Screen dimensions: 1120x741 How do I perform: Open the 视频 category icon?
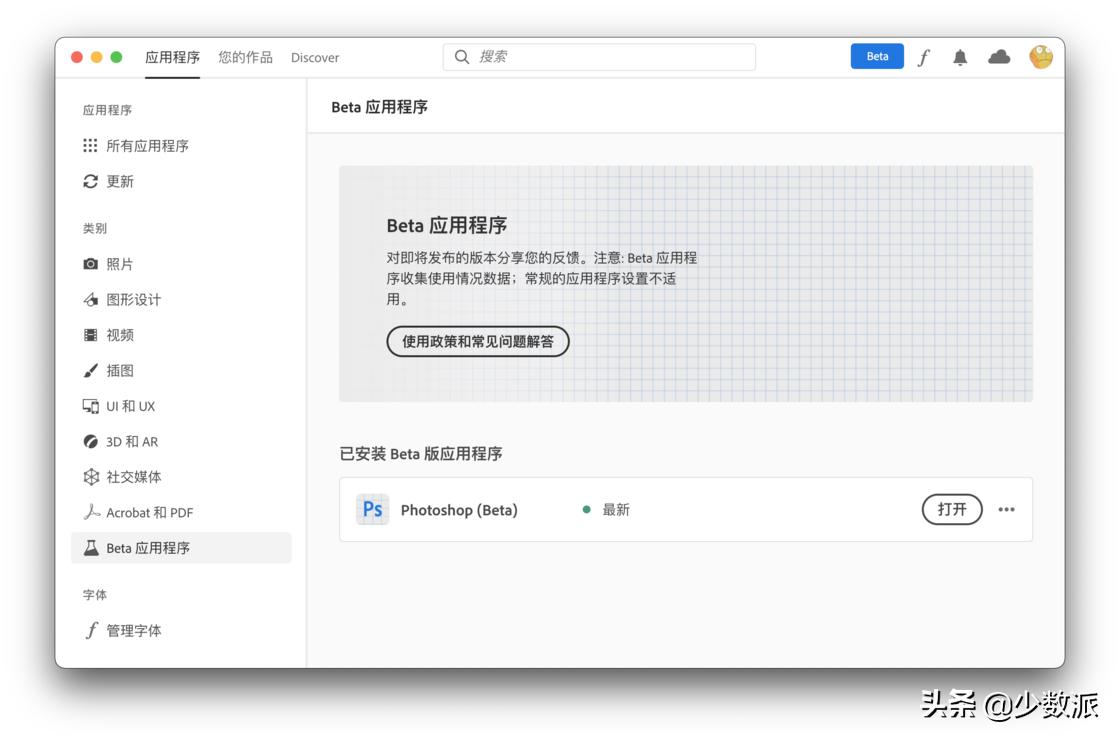click(91, 334)
